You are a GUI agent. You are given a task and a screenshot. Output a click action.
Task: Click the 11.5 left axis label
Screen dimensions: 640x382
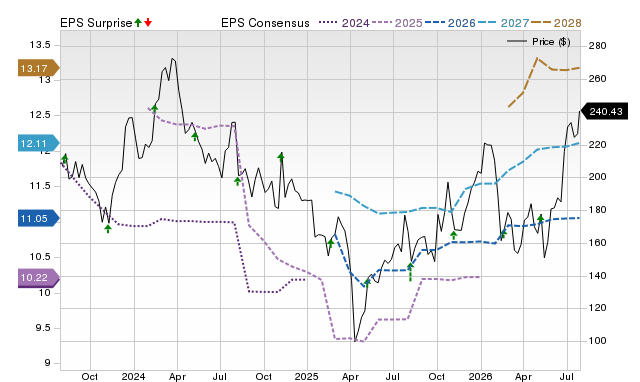(x=40, y=186)
